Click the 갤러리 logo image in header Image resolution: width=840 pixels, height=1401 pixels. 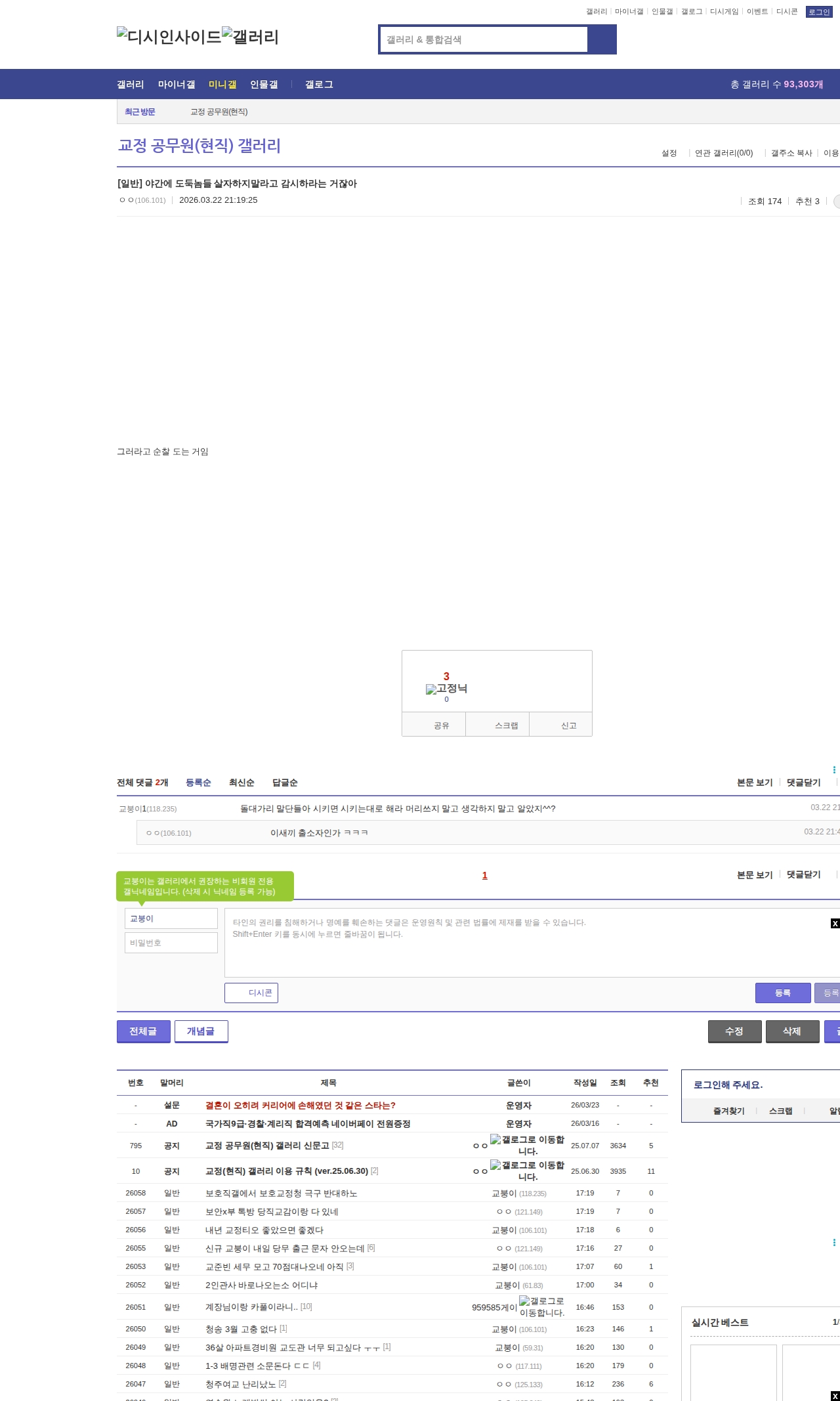(x=250, y=37)
